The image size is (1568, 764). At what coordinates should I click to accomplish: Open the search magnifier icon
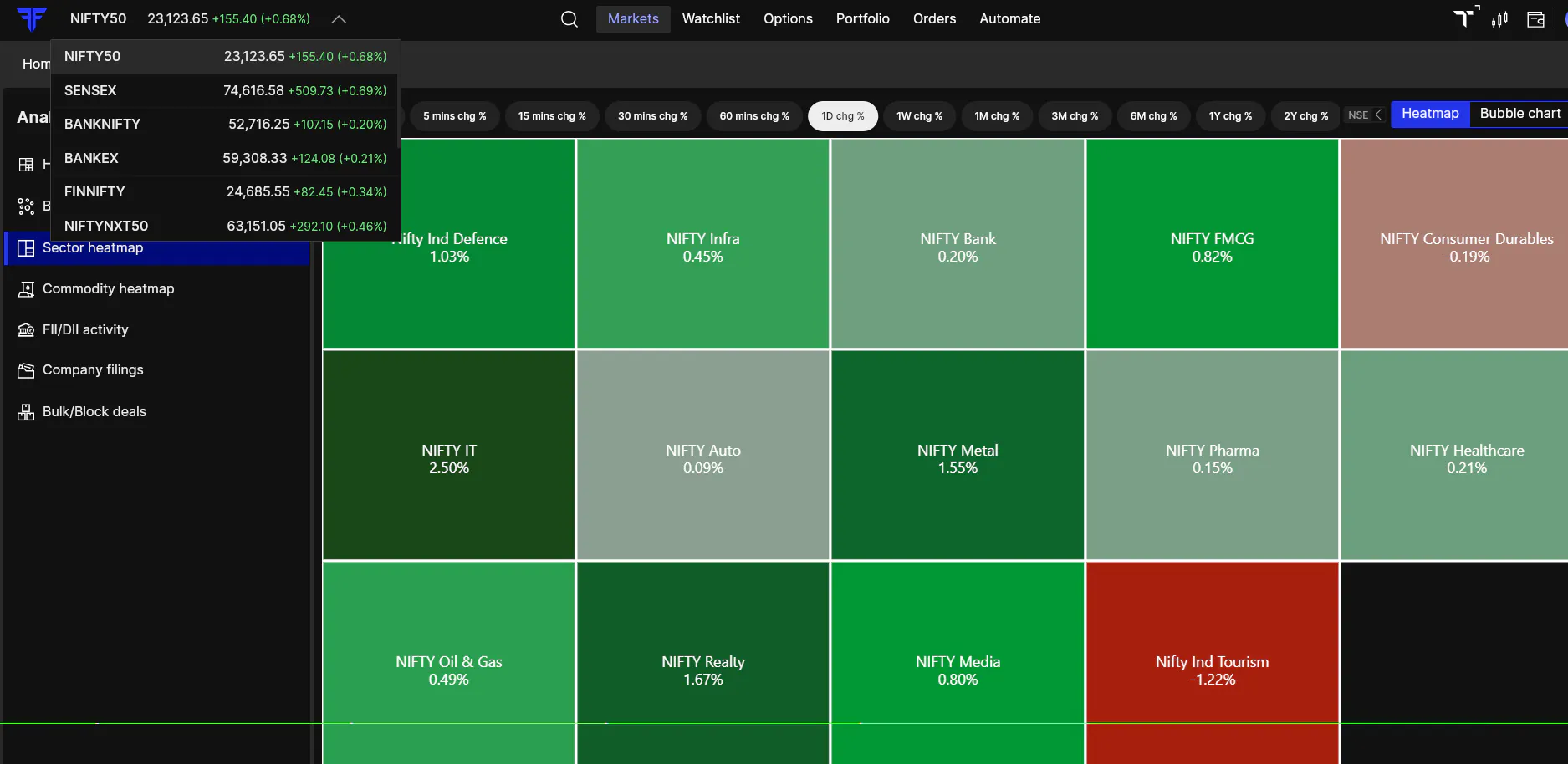[569, 18]
